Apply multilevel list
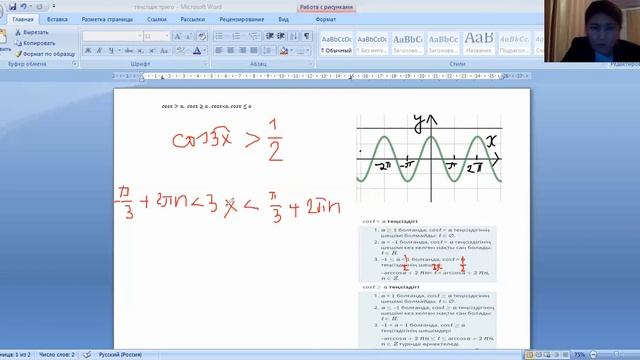 click(253, 36)
